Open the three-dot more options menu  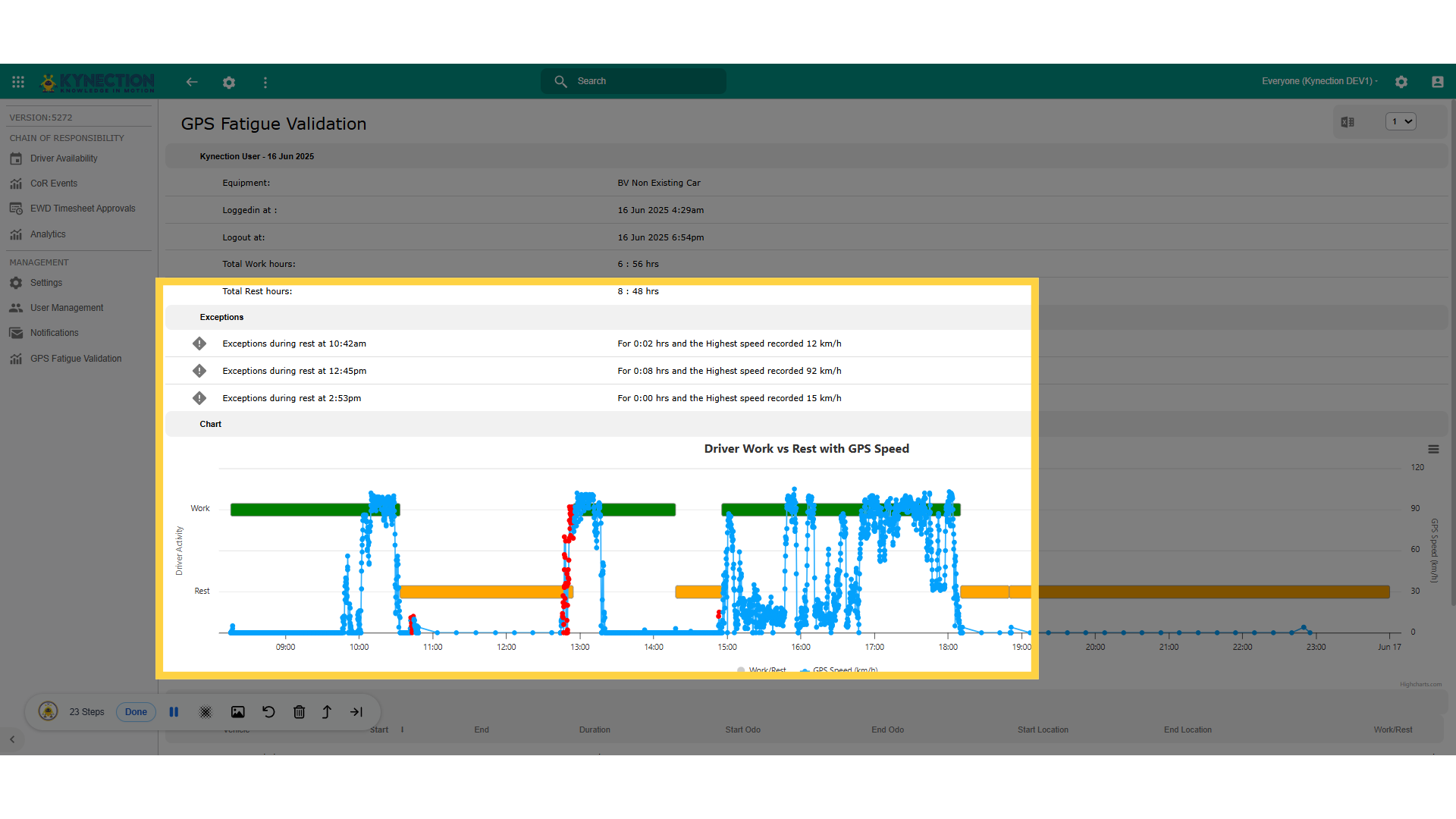[265, 82]
